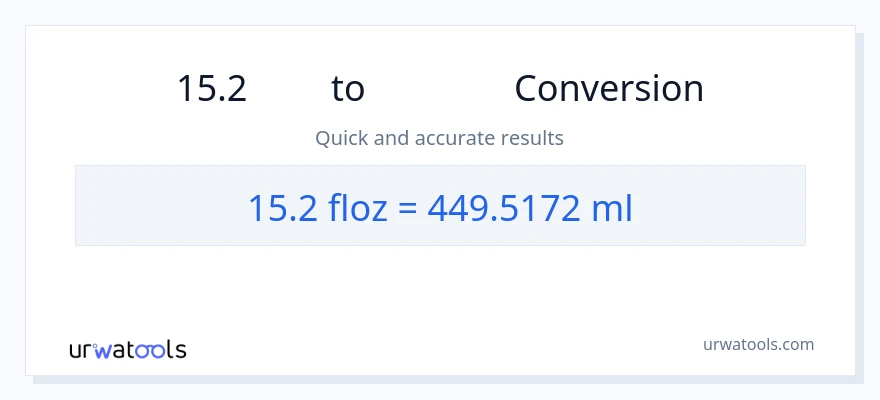Click the '15.2' number in the heading
The width and height of the screenshot is (880, 400).
pos(212,89)
